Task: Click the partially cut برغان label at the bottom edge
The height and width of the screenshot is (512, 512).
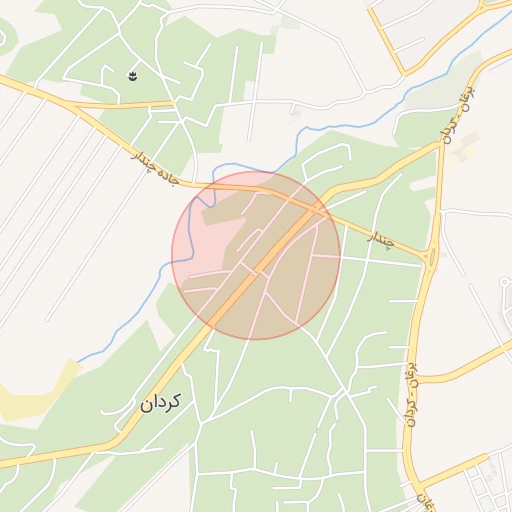Action: coord(427,503)
